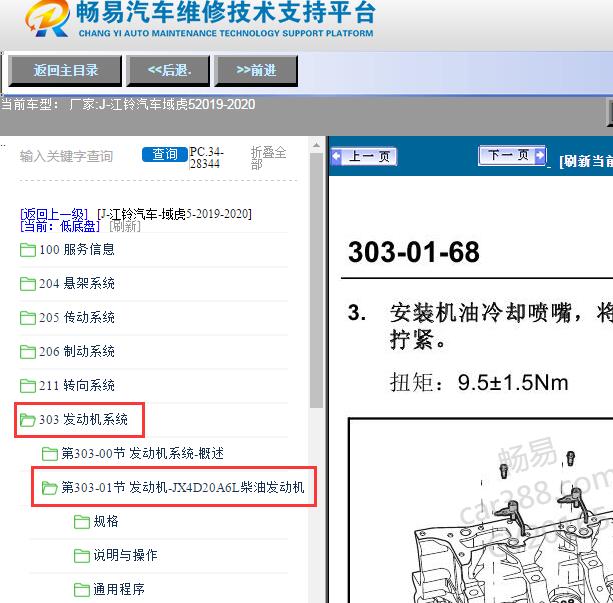Collapse 第303-01节 JX4D20A6L柴油发动机 entry
The width and height of the screenshot is (613, 603).
183,487
